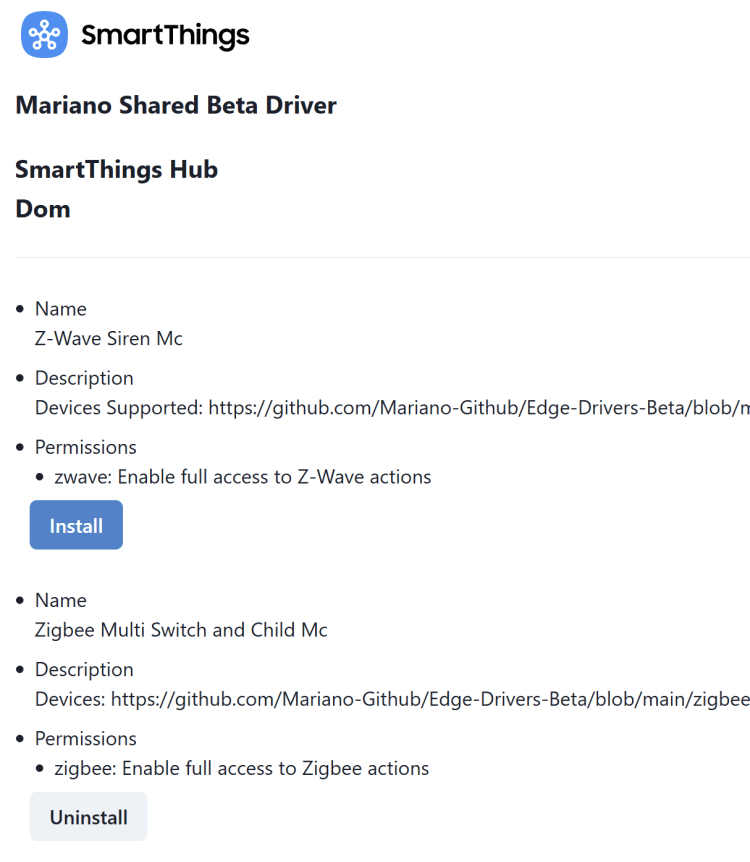This screenshot has height=862, width=750.
Task: Click the Mariano Shared Beta Driver heading
Action: pyautogui.click(x=176, y=105)
